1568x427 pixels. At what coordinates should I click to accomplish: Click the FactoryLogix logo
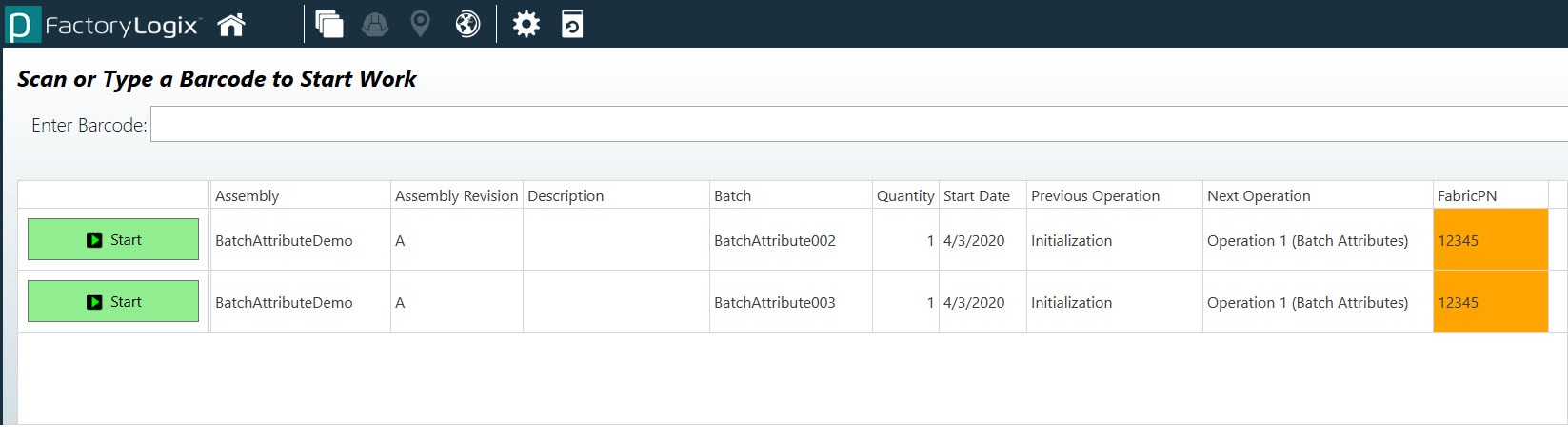pyautogui.click(x=105, y=25)
